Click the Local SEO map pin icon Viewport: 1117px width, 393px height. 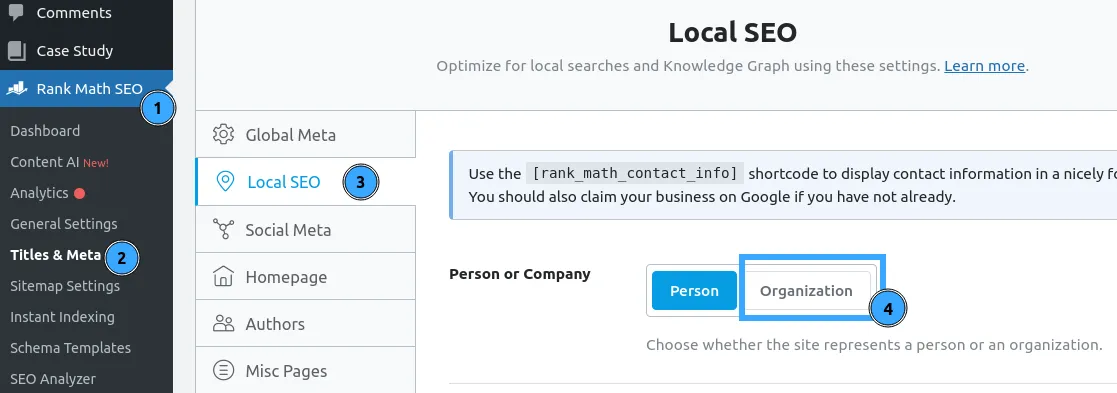[x=225, y=182]
